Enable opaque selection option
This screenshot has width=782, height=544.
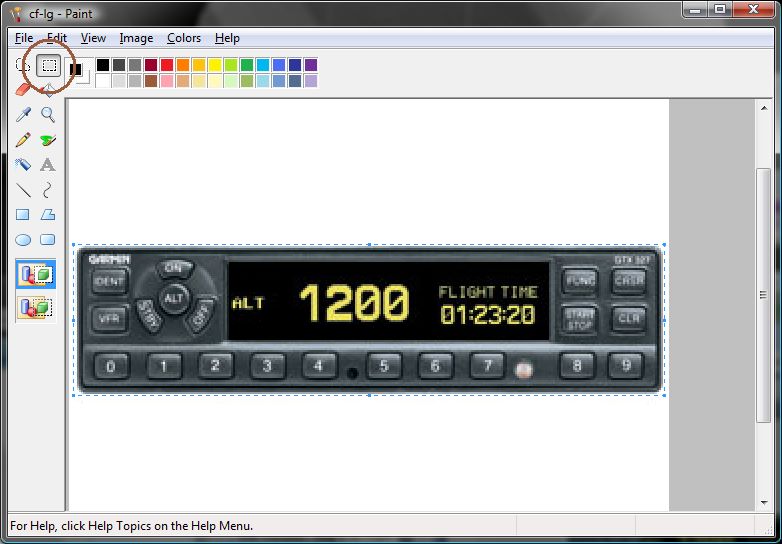[x=36, y=274]
